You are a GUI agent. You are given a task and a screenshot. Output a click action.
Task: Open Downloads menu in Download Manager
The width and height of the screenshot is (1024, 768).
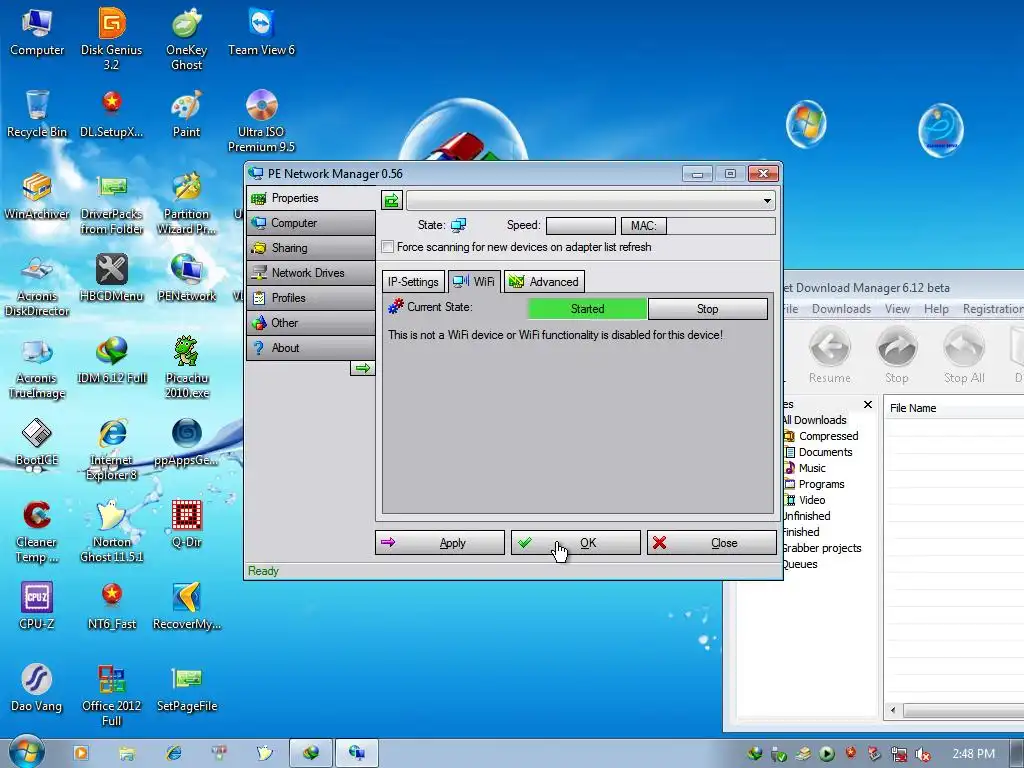(x=841, y=309)
